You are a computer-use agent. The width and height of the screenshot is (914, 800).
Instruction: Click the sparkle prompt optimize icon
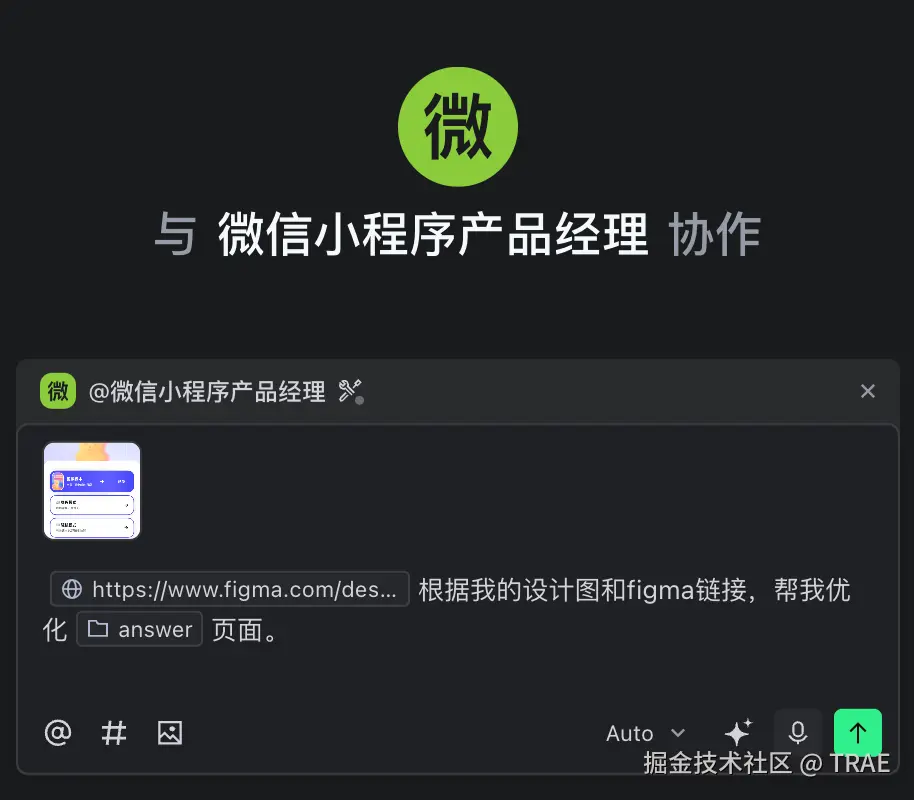(738, 732)
